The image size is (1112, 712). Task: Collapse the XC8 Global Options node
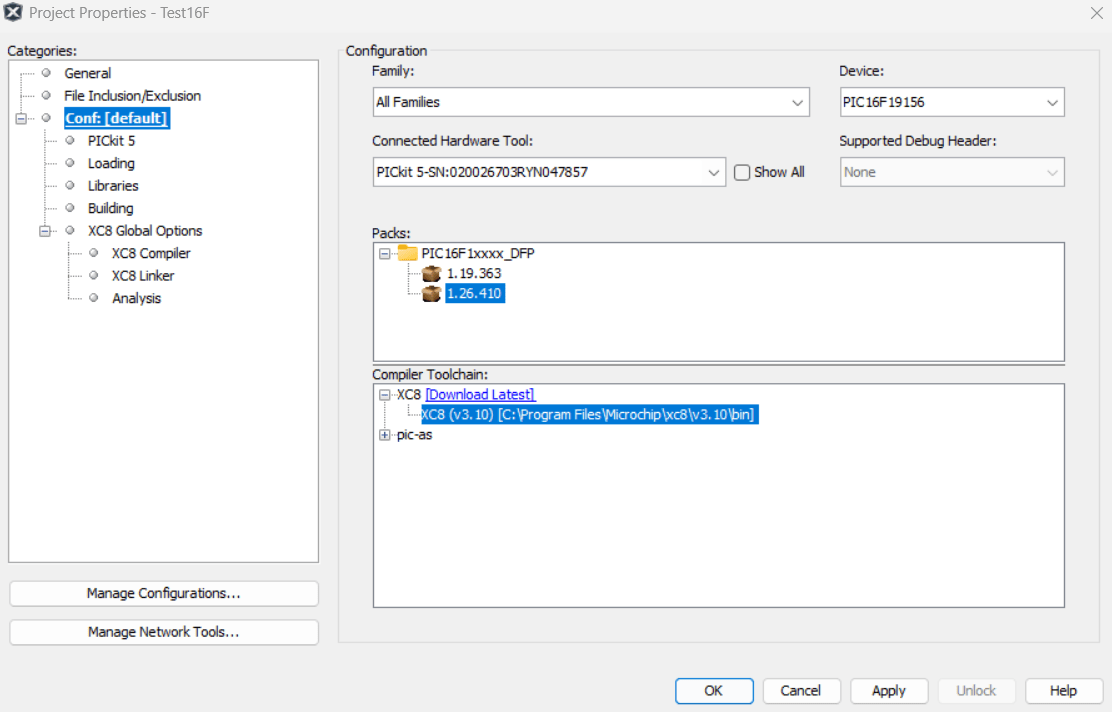[x=44, y=231]
